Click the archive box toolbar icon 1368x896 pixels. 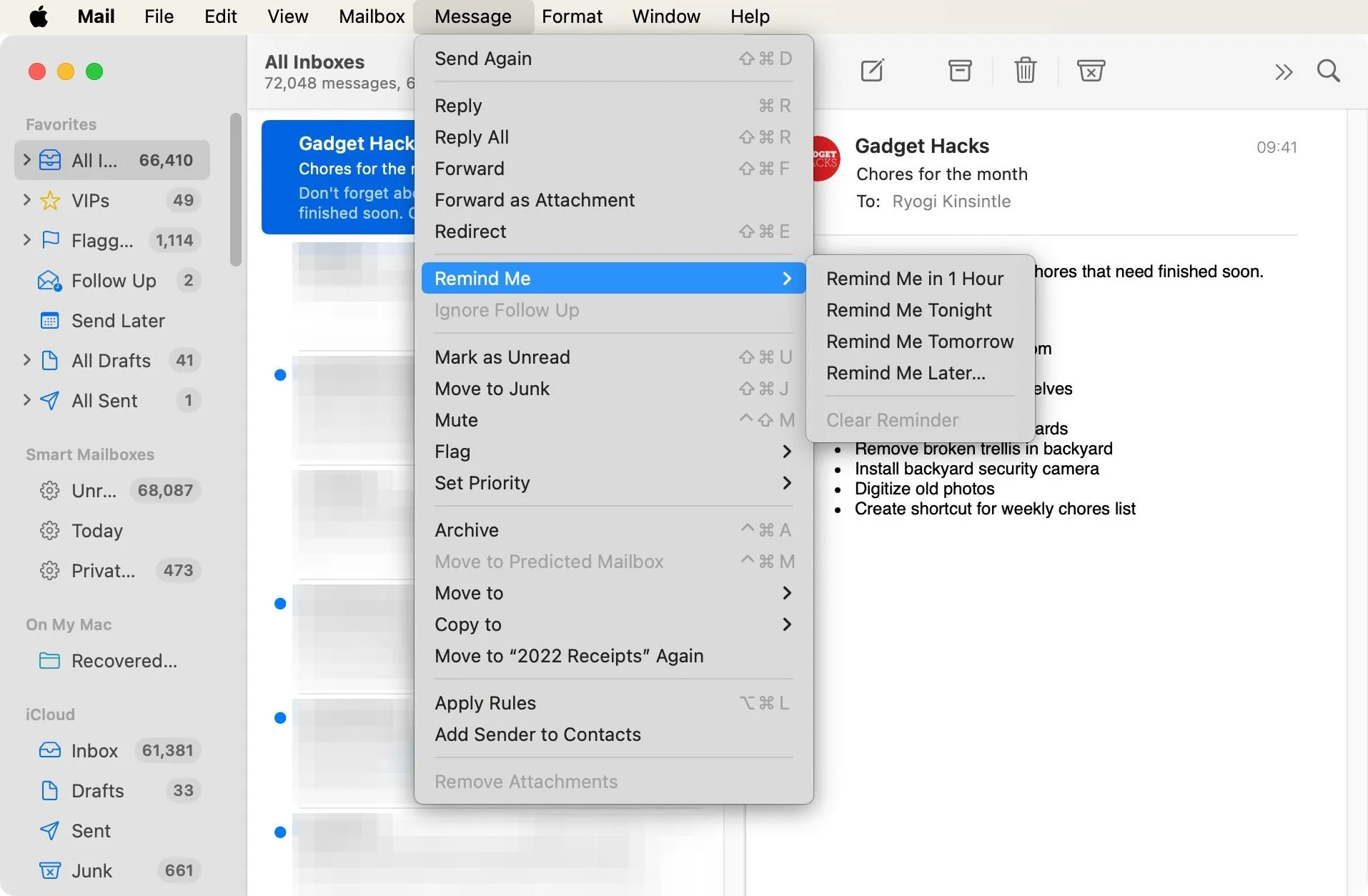(x=960, y=71)
